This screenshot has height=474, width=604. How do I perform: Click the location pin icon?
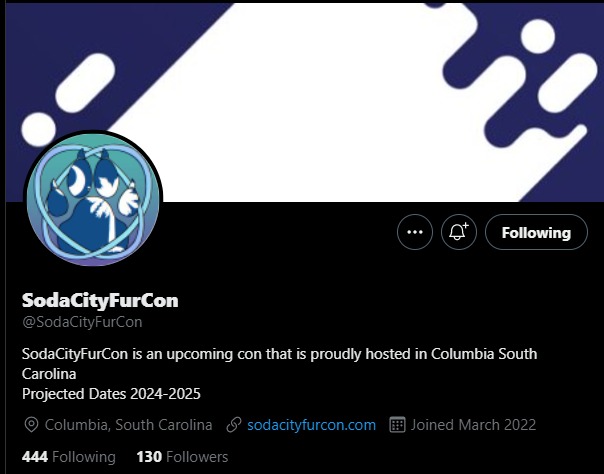tap(31, 425)
